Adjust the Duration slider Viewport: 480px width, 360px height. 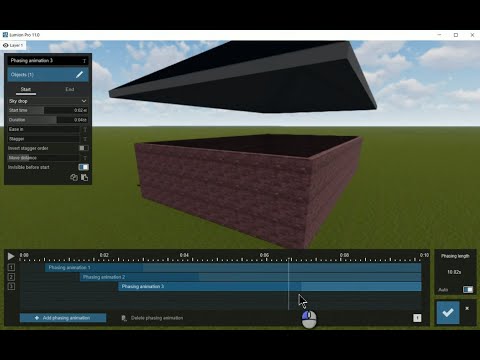(x=48, y=120)
